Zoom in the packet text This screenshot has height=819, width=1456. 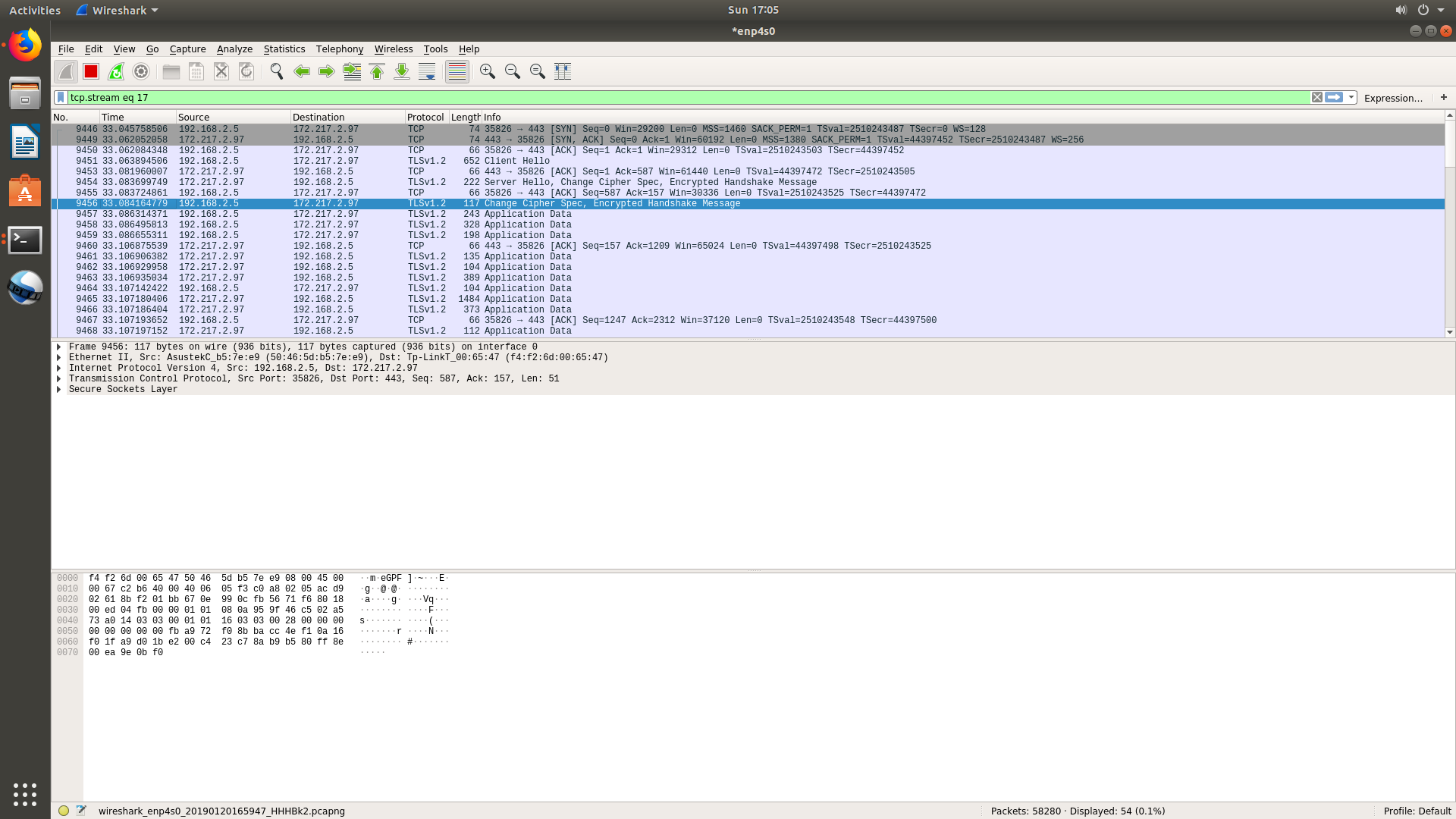point(488,71)
